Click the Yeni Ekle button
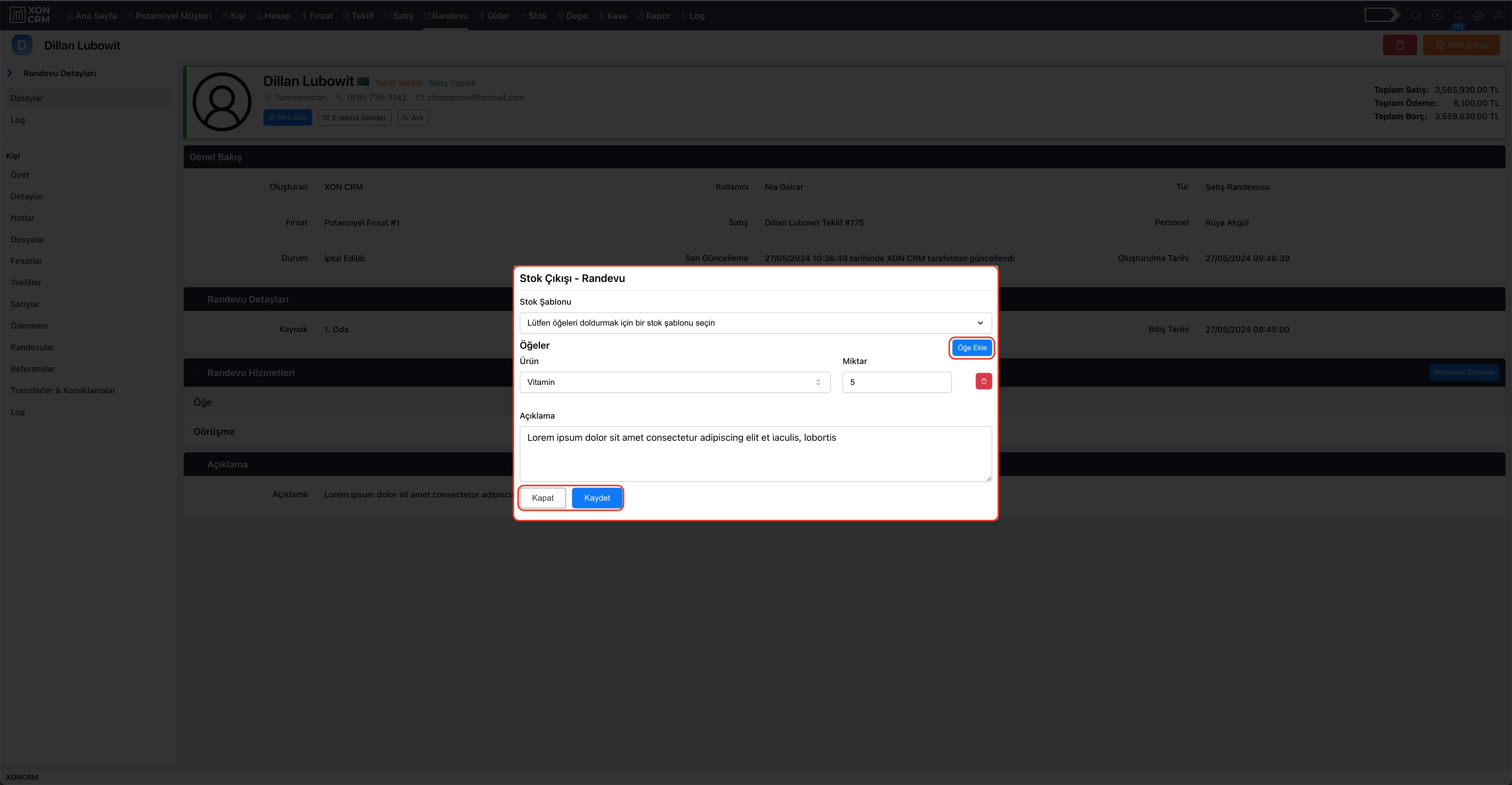The height and width of the screenshot is (785, 1512). [x=288, y=118]
